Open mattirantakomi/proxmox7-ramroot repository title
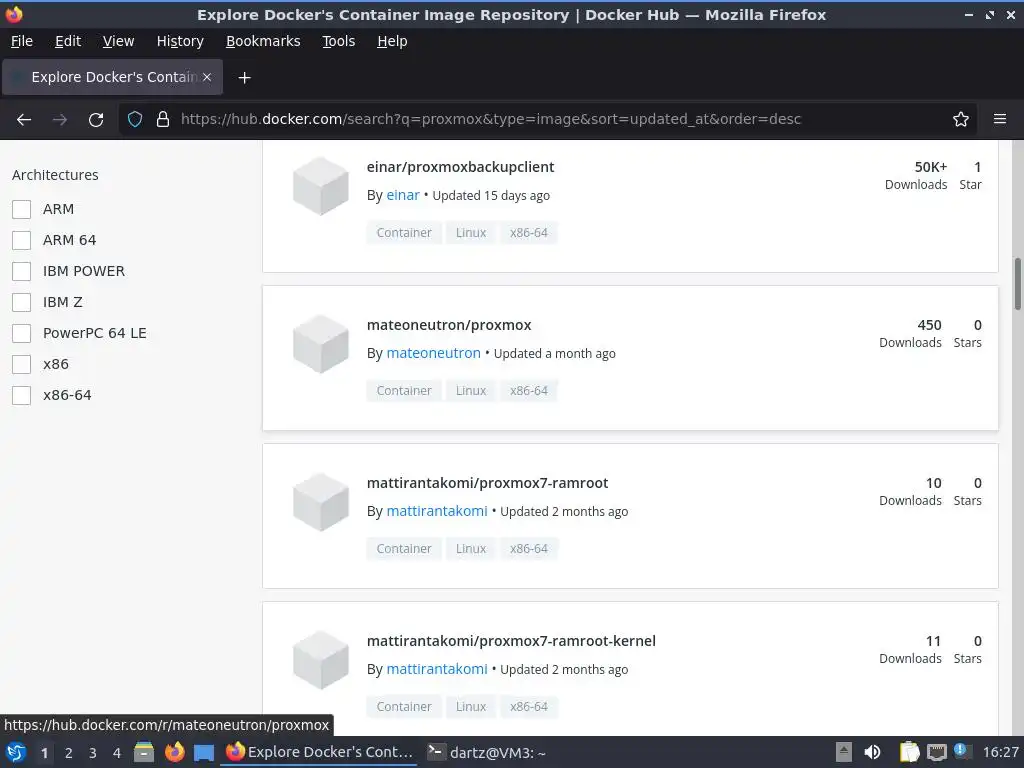 [x=487, y=483]
